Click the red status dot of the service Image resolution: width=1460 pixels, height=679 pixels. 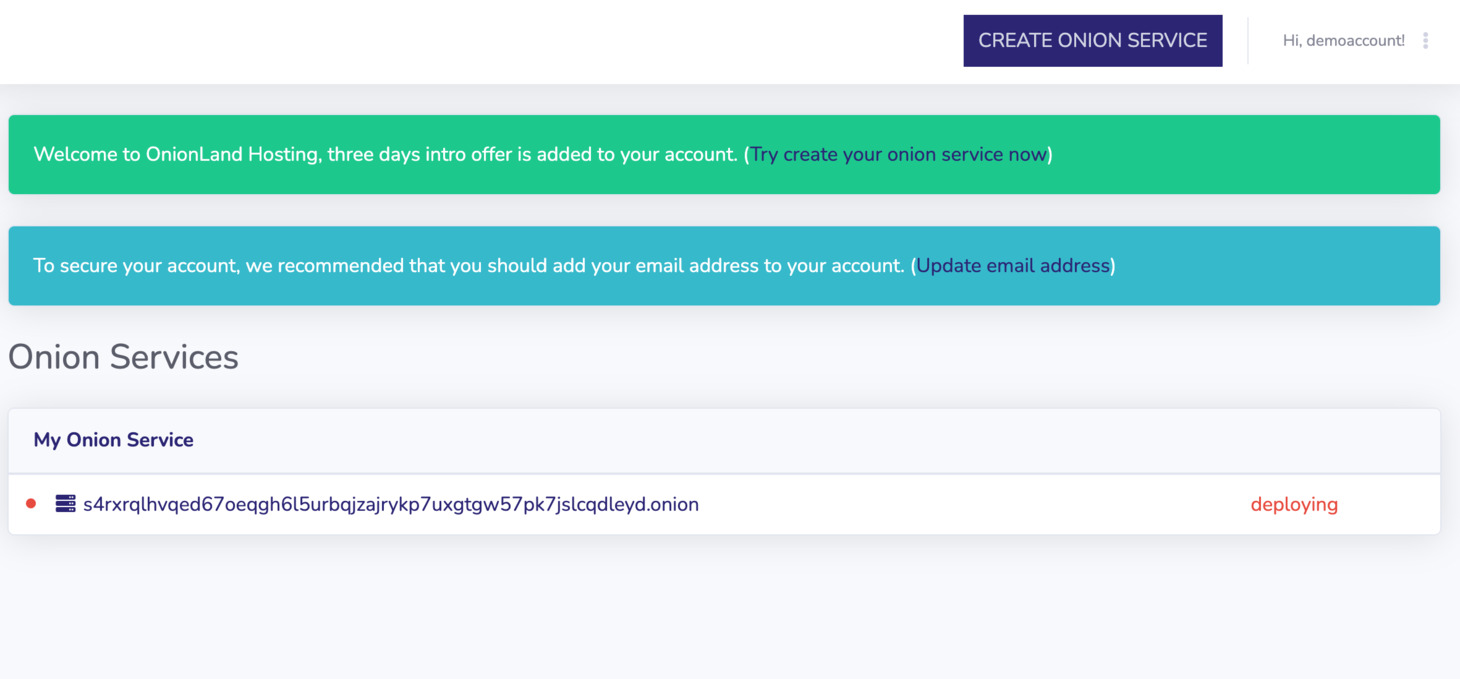(x=31, y=504)
